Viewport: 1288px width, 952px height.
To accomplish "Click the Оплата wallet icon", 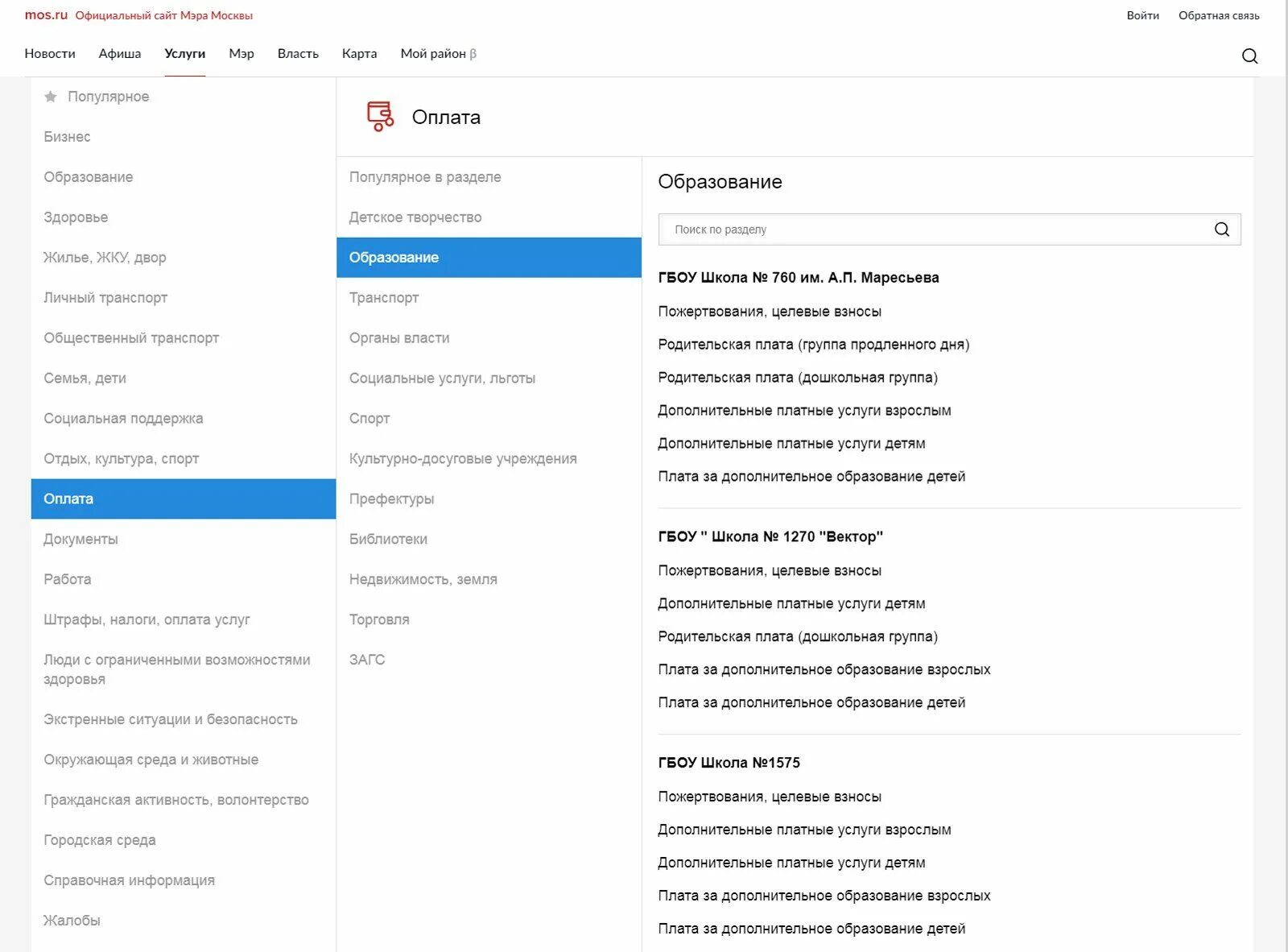I will pos(380,117).
